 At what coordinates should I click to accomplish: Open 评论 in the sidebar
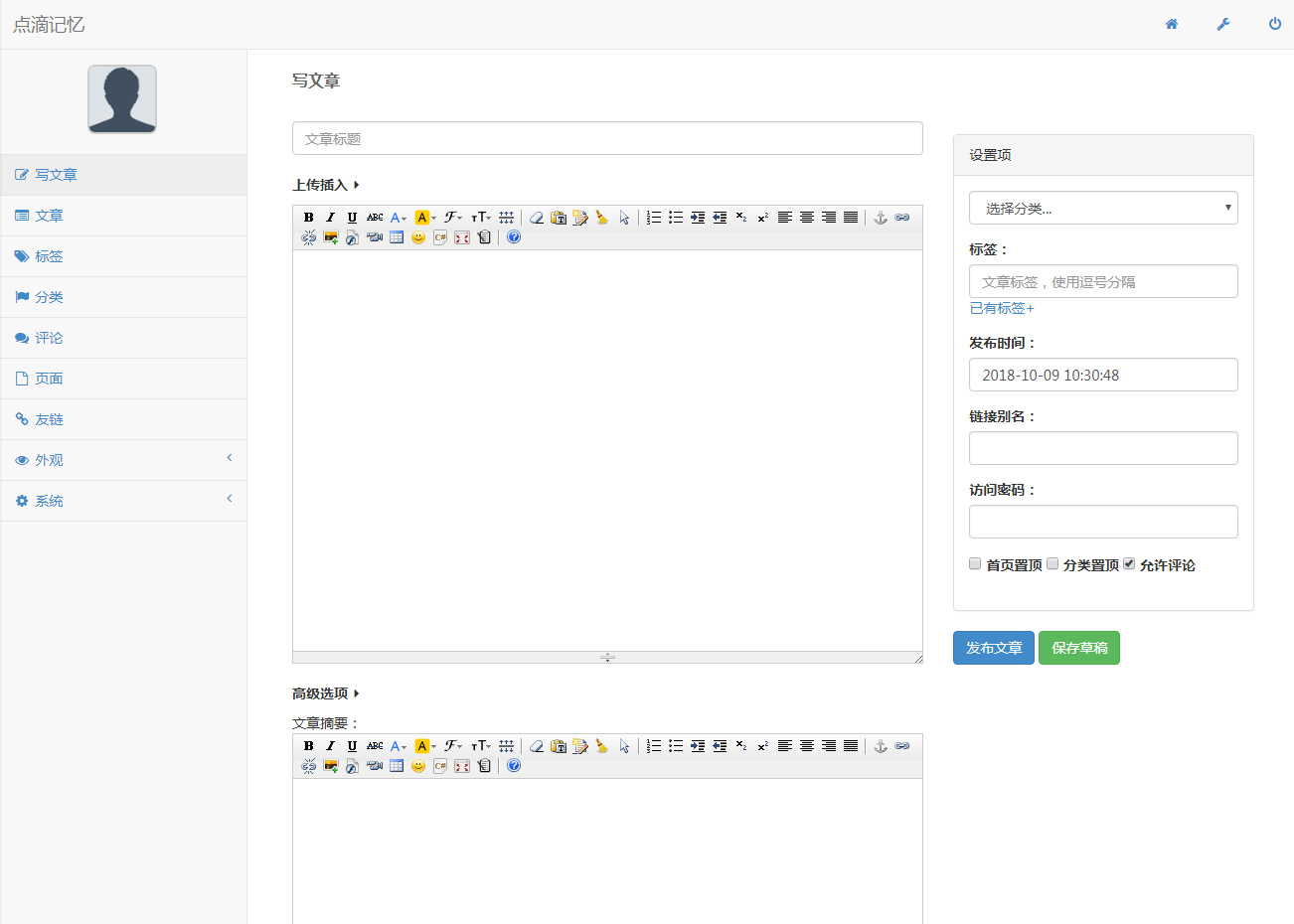pos(49,338)
